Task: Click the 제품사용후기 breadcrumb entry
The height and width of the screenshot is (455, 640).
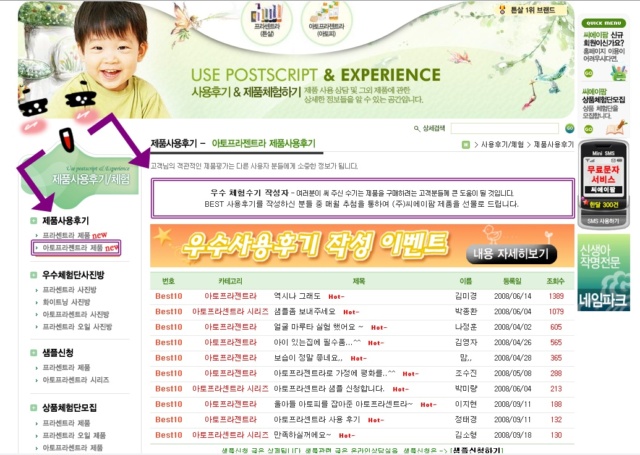Action: coord(553,145)
